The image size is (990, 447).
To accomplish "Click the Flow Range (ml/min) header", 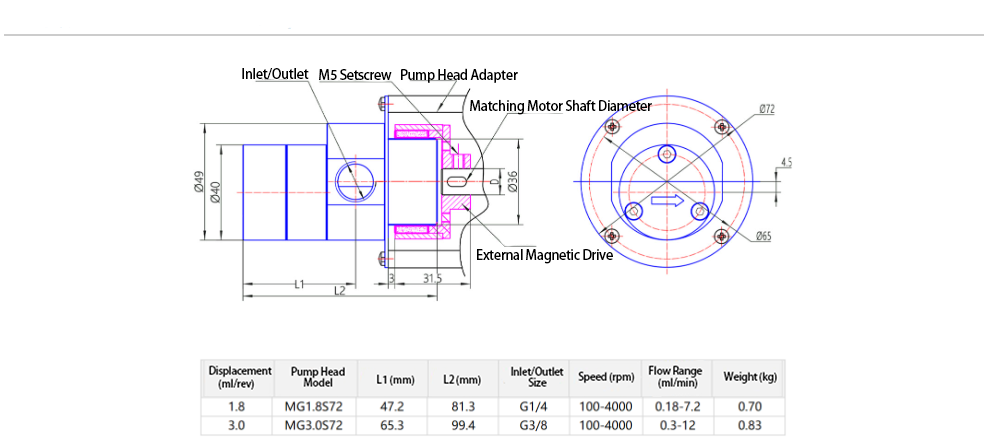I will (676, 377).
